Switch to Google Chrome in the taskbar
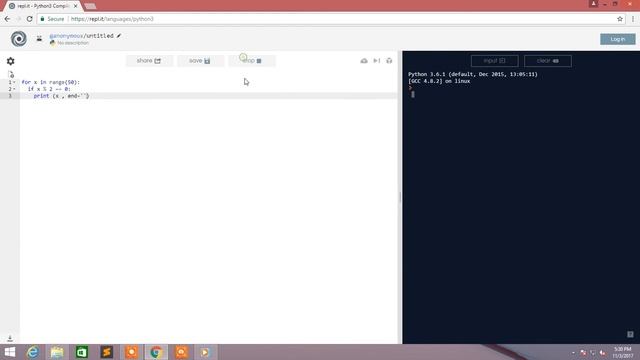The width and height of the screenshot is (640, 360). point(156,352)
